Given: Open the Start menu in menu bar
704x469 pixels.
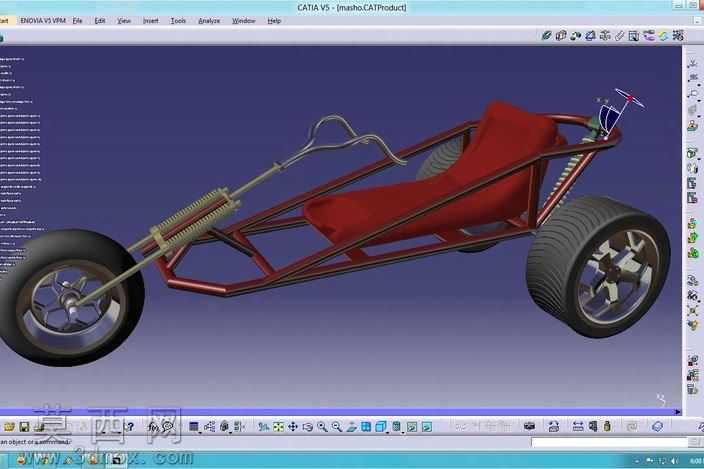Looking at the screenshot, I should (x=4, y=21).
